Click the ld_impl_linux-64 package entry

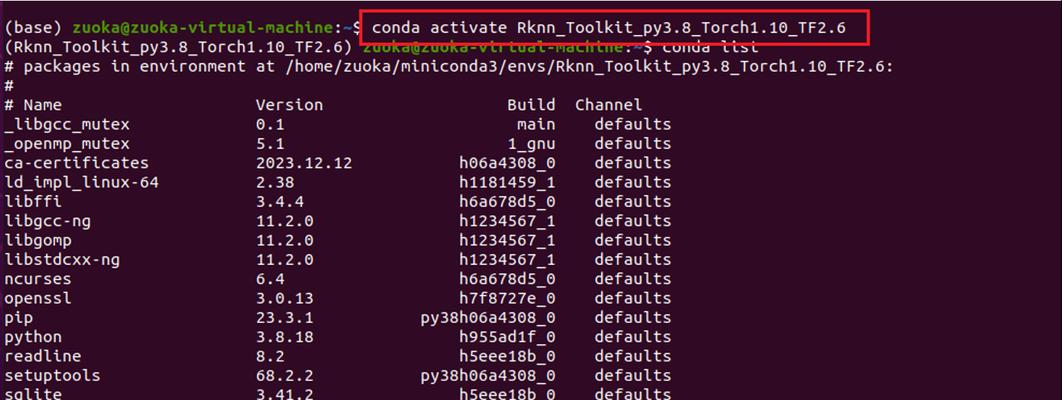point(81,182)
